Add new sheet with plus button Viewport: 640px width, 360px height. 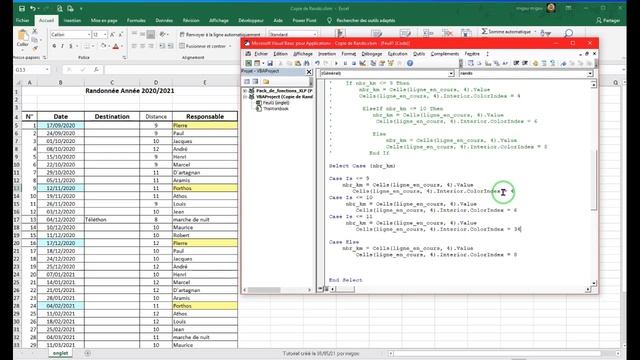coord(87,353)
